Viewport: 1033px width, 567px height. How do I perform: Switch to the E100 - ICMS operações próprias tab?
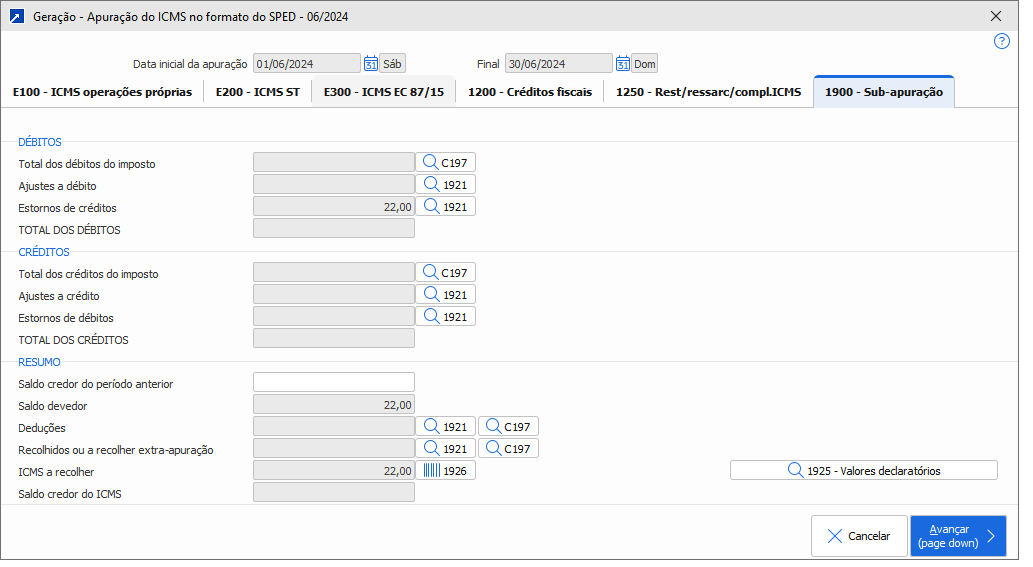[x=102, y=92]
